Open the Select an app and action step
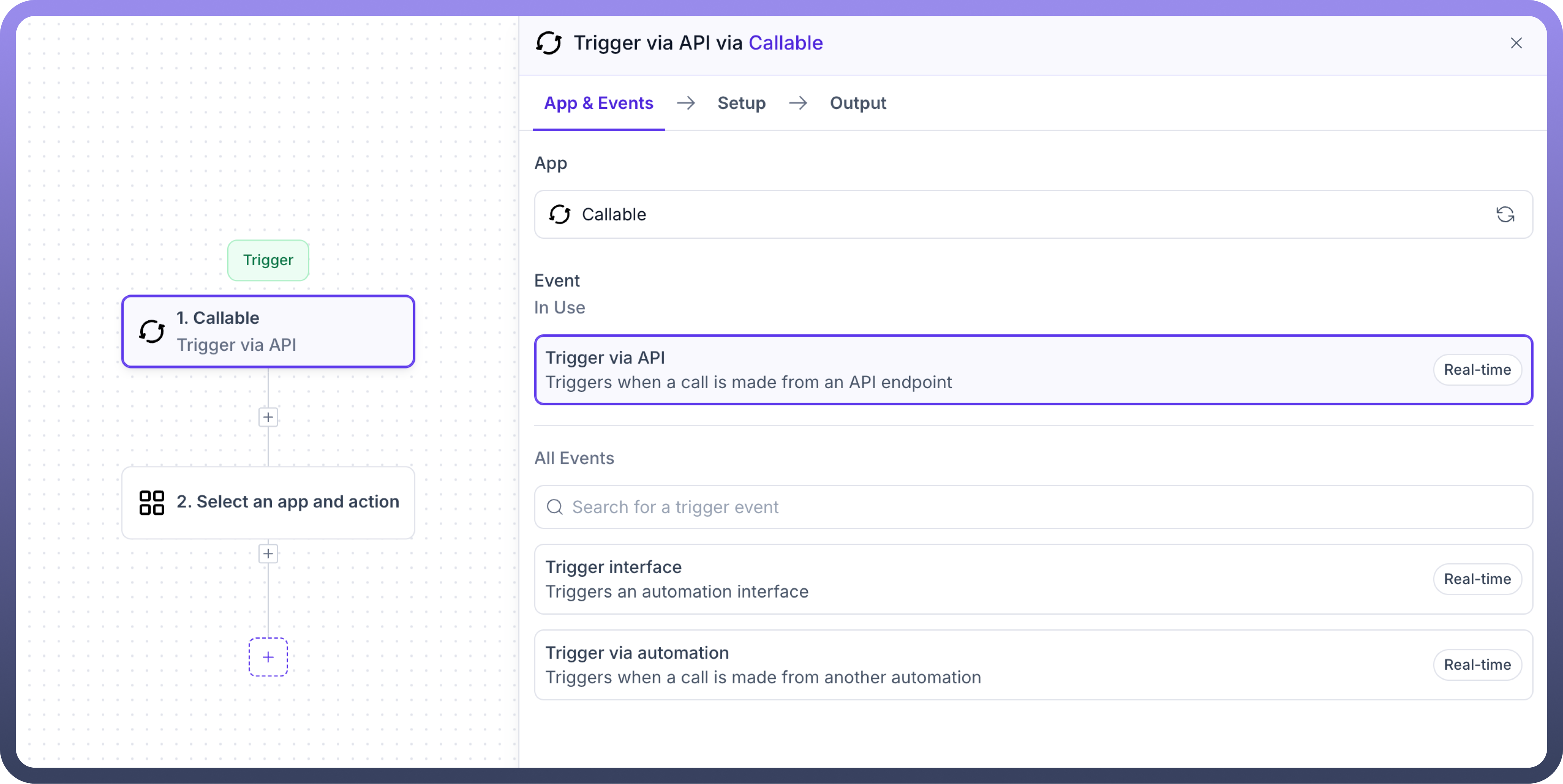The width and height of the screenshot is (1563, 784). 287,503
